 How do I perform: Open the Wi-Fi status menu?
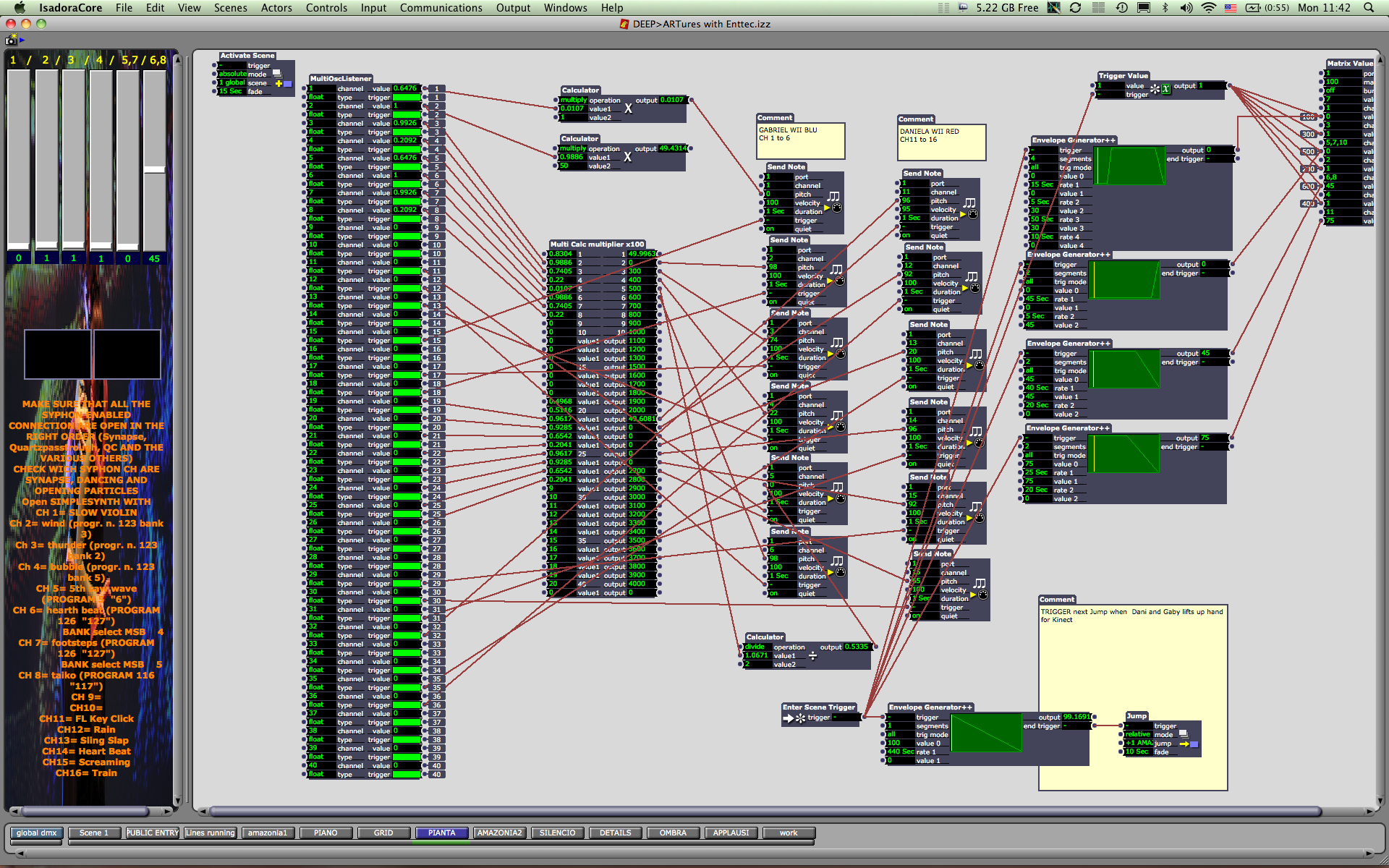1209,7
